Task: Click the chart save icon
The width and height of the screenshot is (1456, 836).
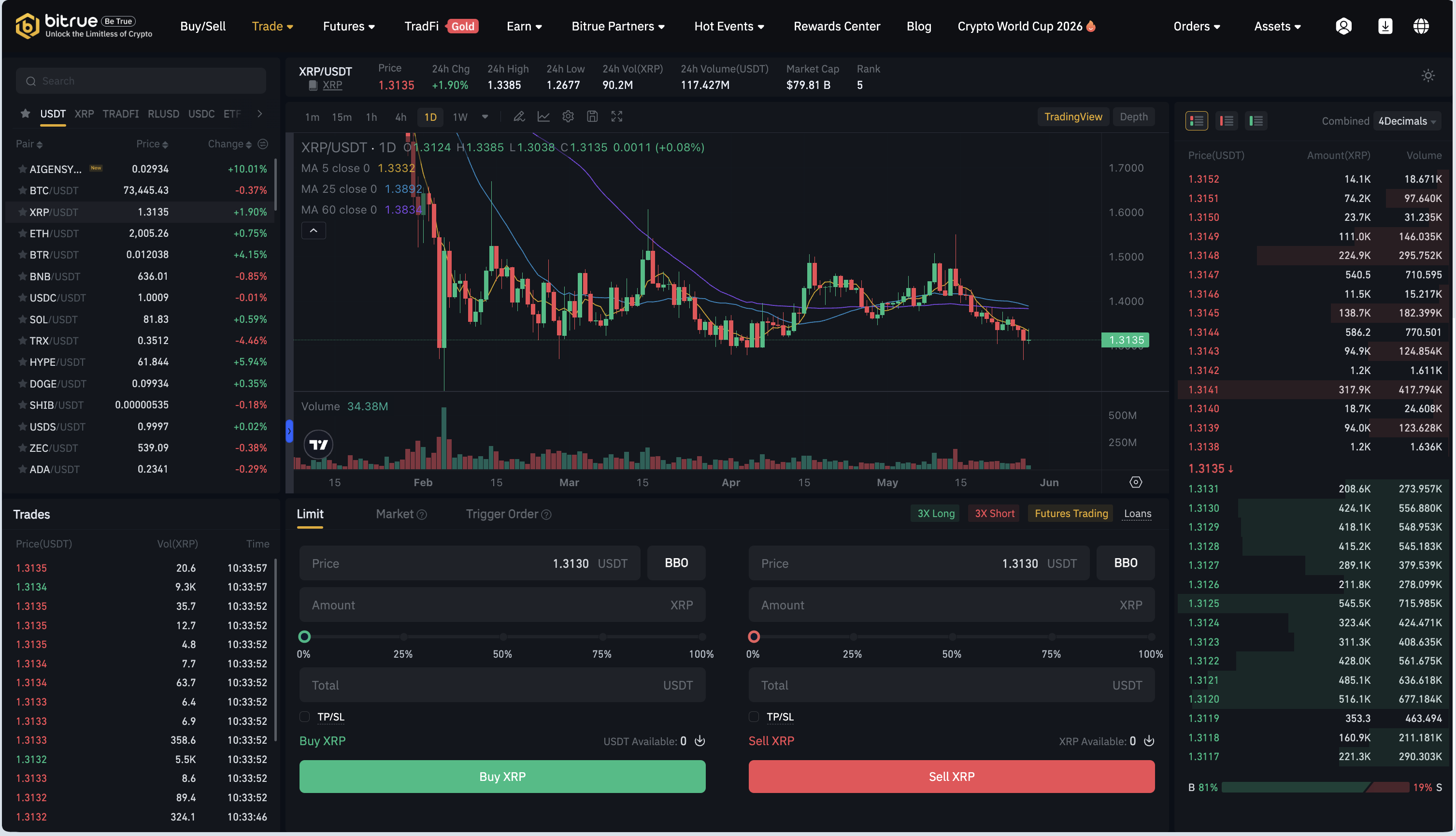Action: click(592, 117)
